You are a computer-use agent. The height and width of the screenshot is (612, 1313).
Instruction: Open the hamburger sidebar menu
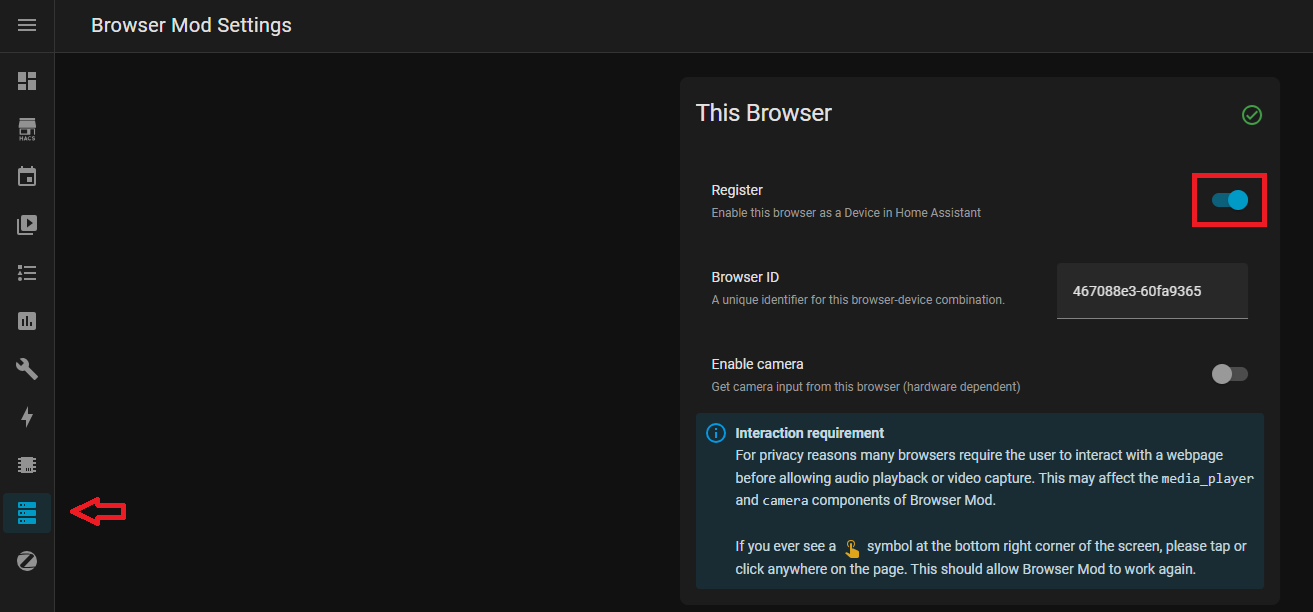(x=27, y=25)
